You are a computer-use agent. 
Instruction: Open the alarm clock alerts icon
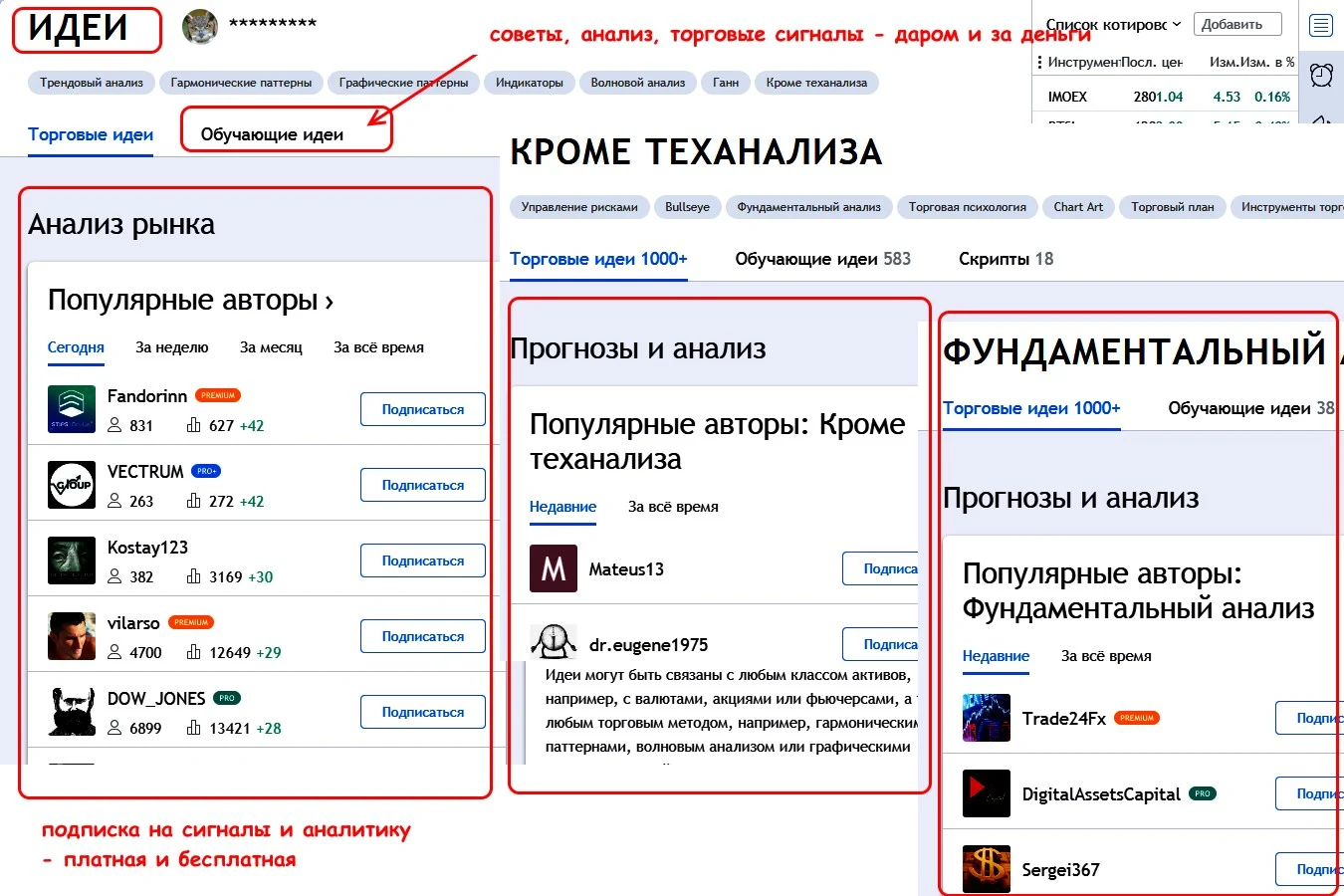click(1321, 75)
